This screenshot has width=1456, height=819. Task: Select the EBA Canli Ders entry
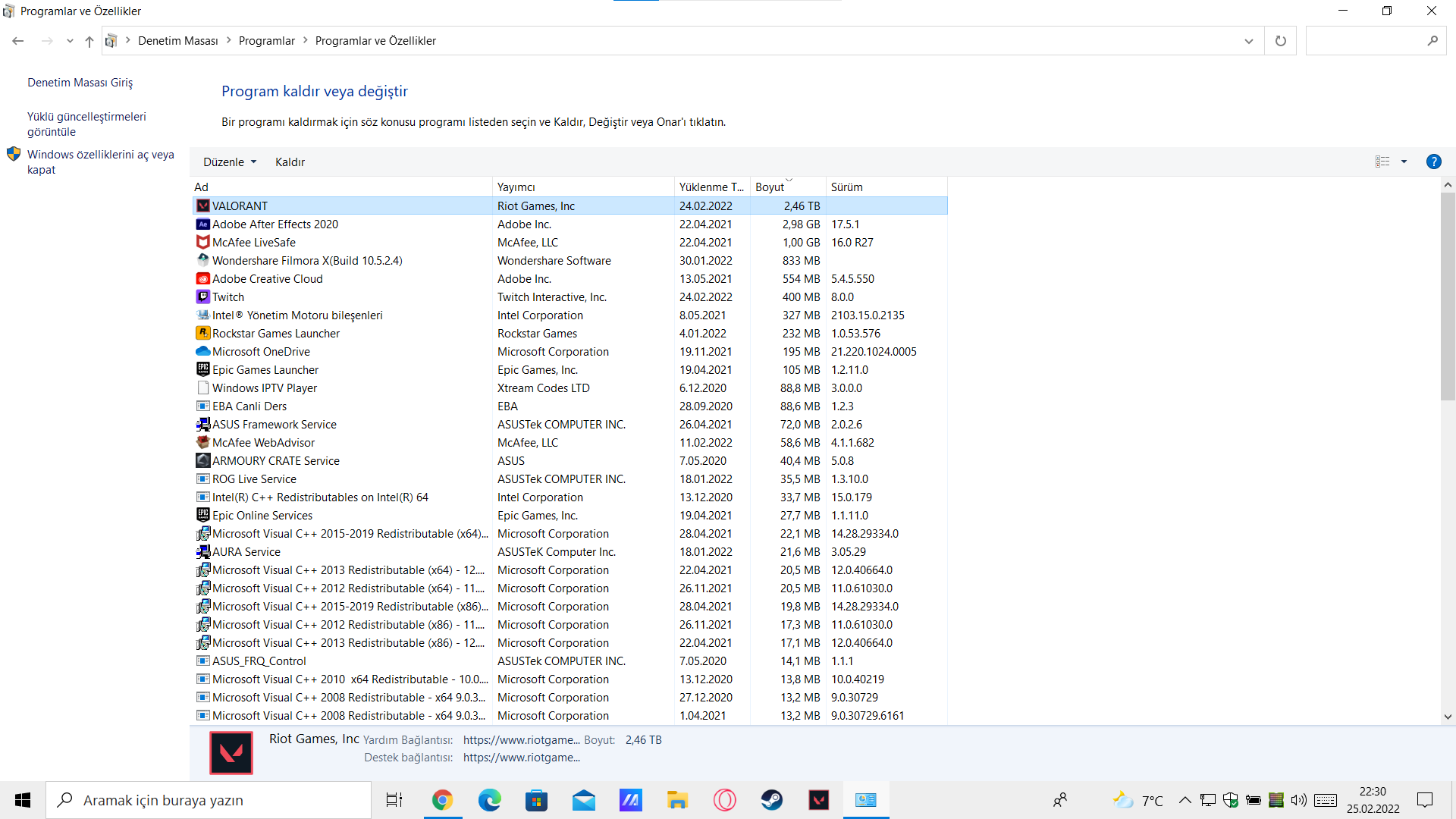[x=570, y=406]
